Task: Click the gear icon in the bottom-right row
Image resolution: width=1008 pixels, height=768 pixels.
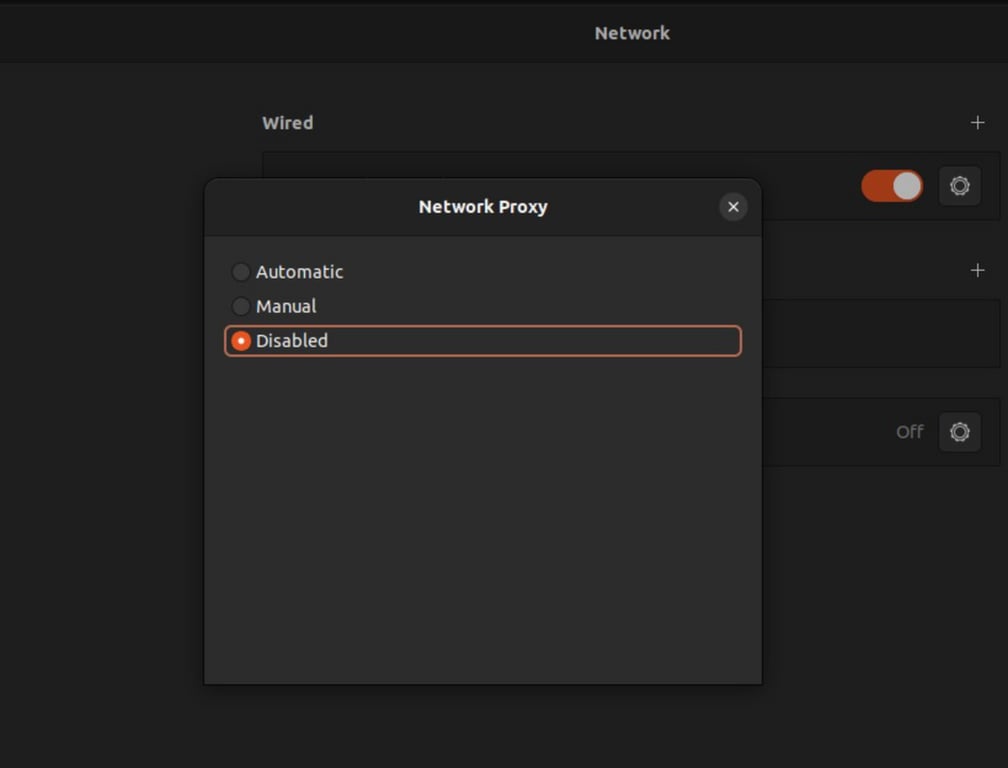Action: [x=959, y=432]
